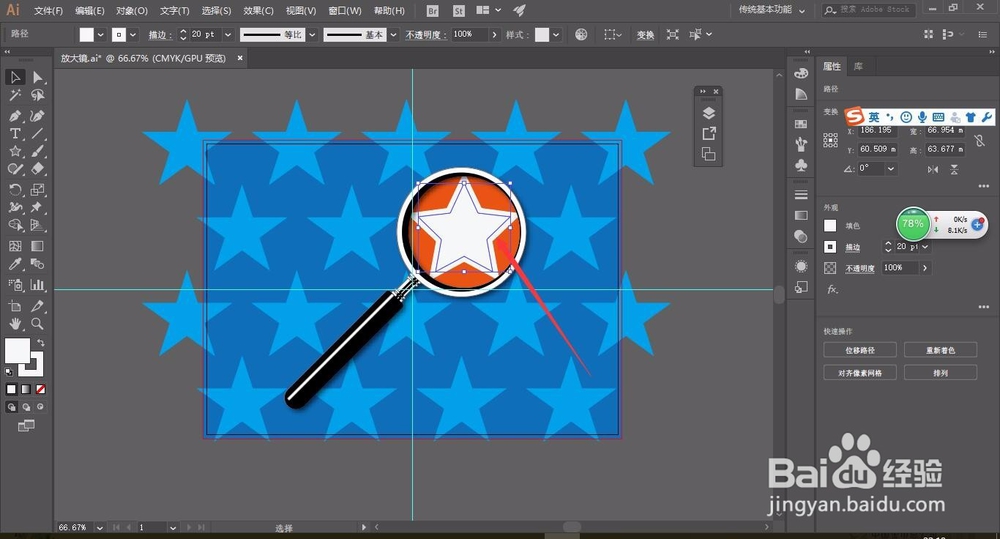Reset to default fill and stroke

coord(9,372)
